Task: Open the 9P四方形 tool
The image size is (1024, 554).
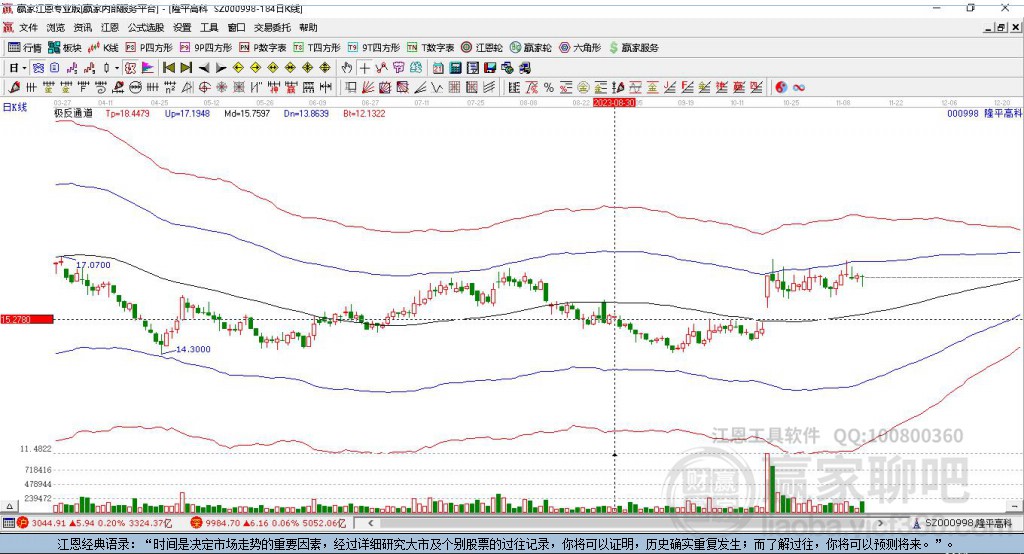Action: (x=206, y=48)
